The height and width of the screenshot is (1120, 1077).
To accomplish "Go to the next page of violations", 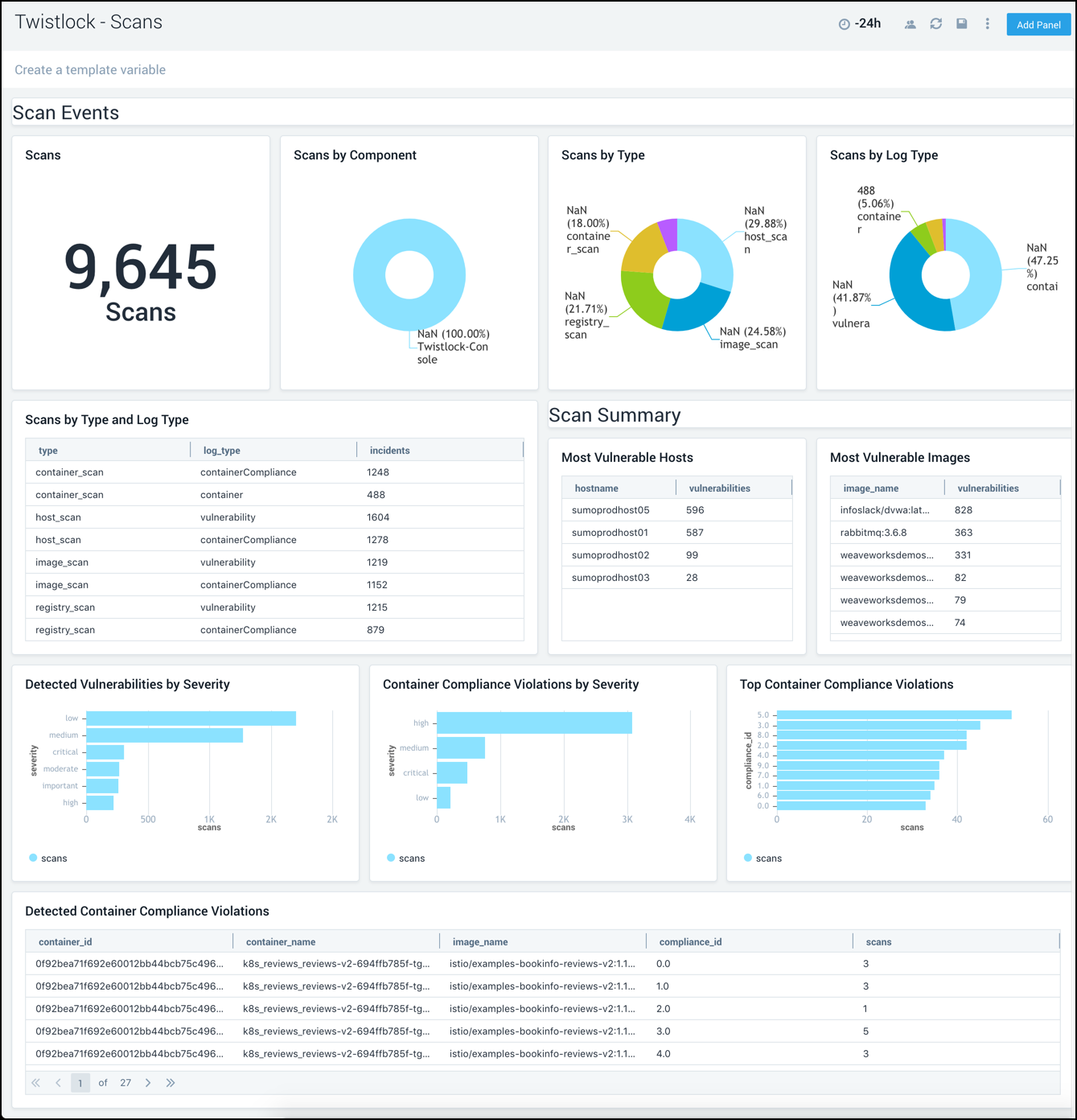I will [x=148, y=1083].
